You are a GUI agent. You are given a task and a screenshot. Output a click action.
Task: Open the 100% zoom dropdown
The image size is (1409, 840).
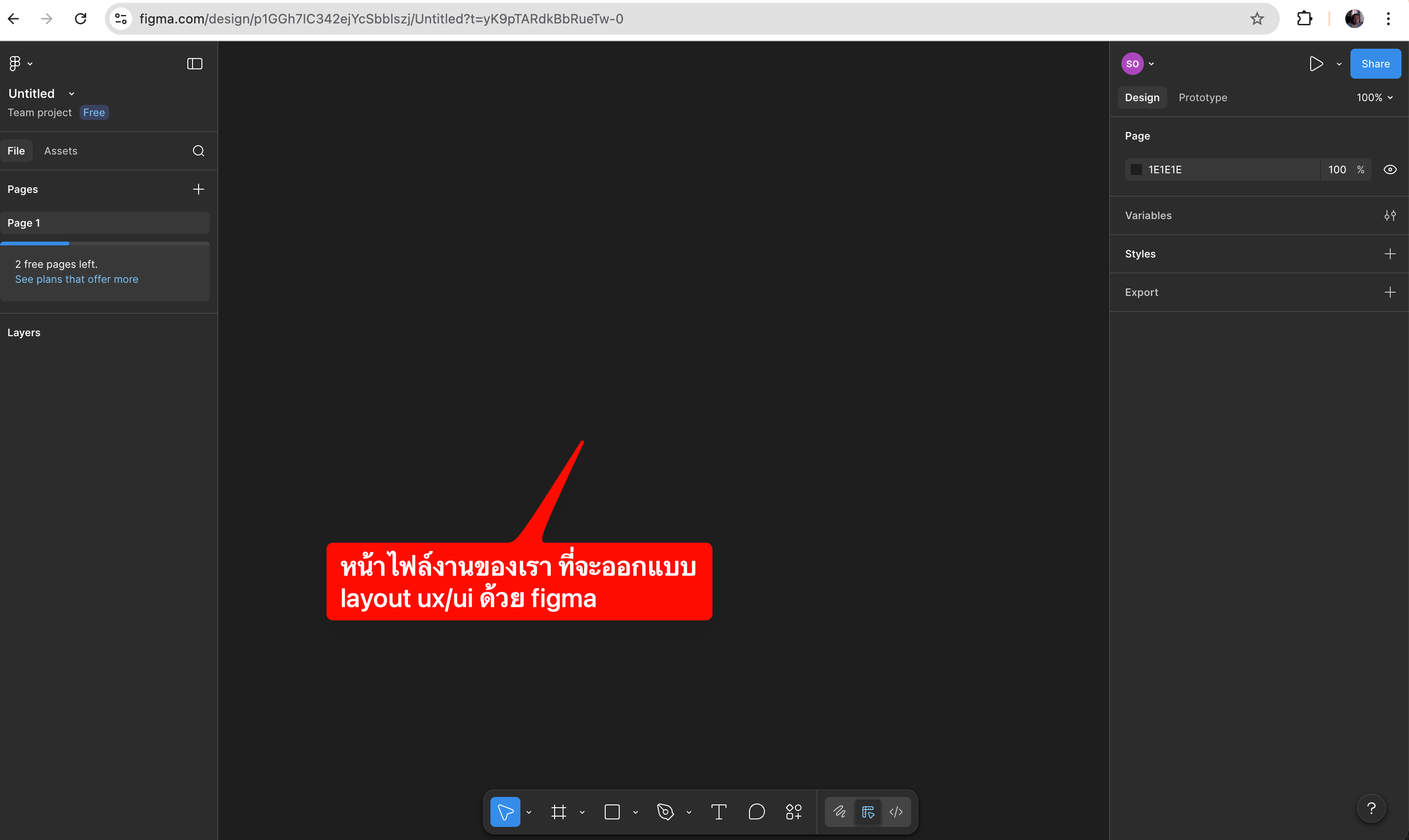[x=1374, y=97]
